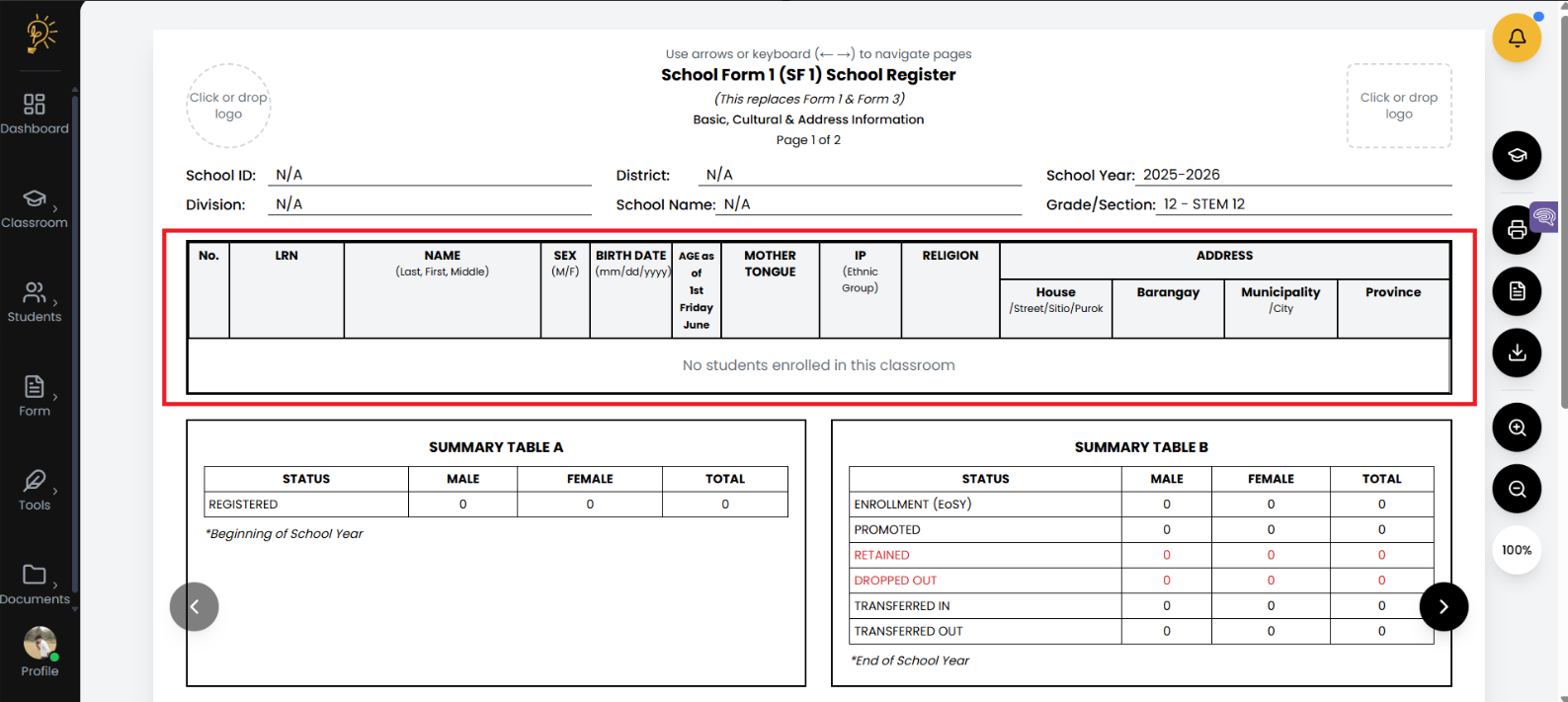Screen dimensions: 1568x702
Task: Click the left logo upload placeholder
Action: 228,106
